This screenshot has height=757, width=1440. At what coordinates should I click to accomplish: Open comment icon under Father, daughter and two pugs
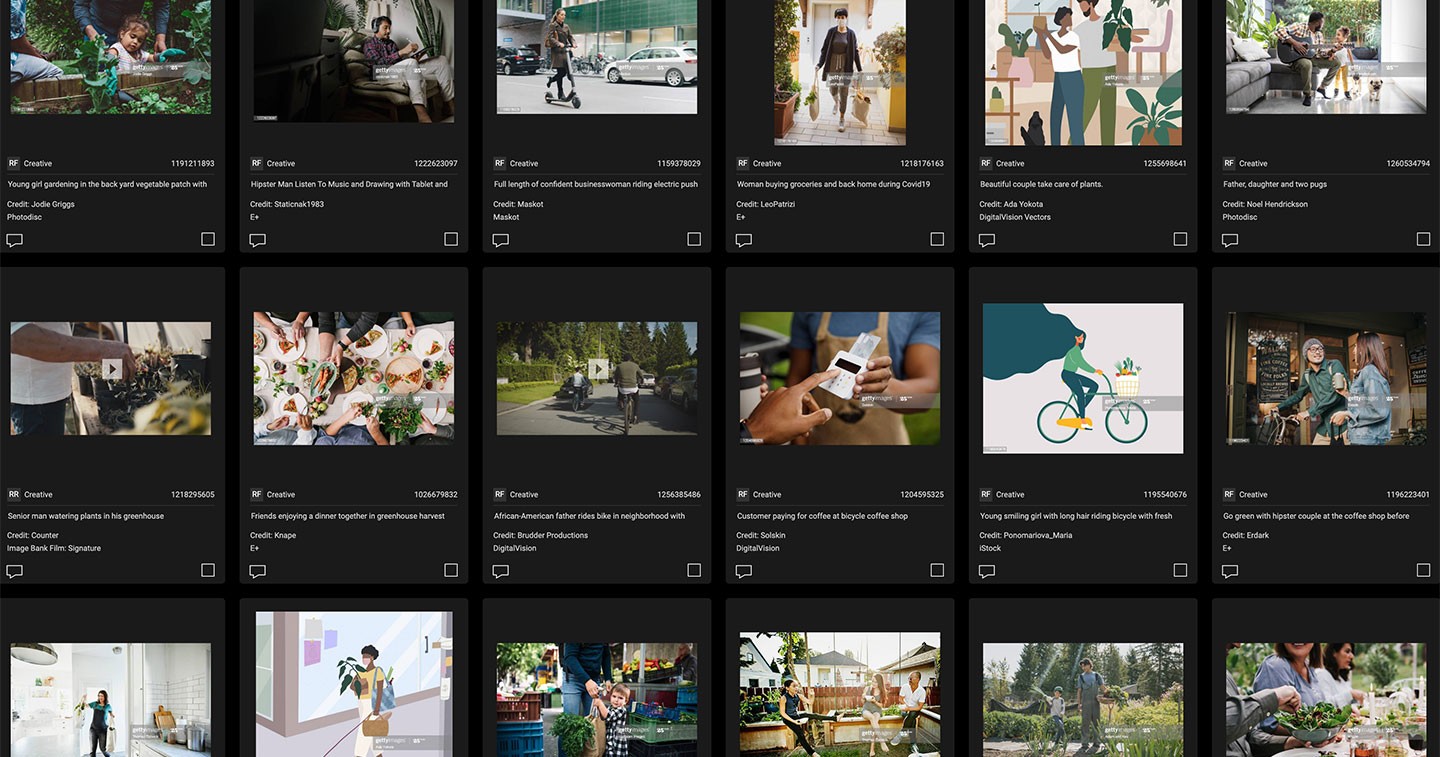pos(1230,240)
